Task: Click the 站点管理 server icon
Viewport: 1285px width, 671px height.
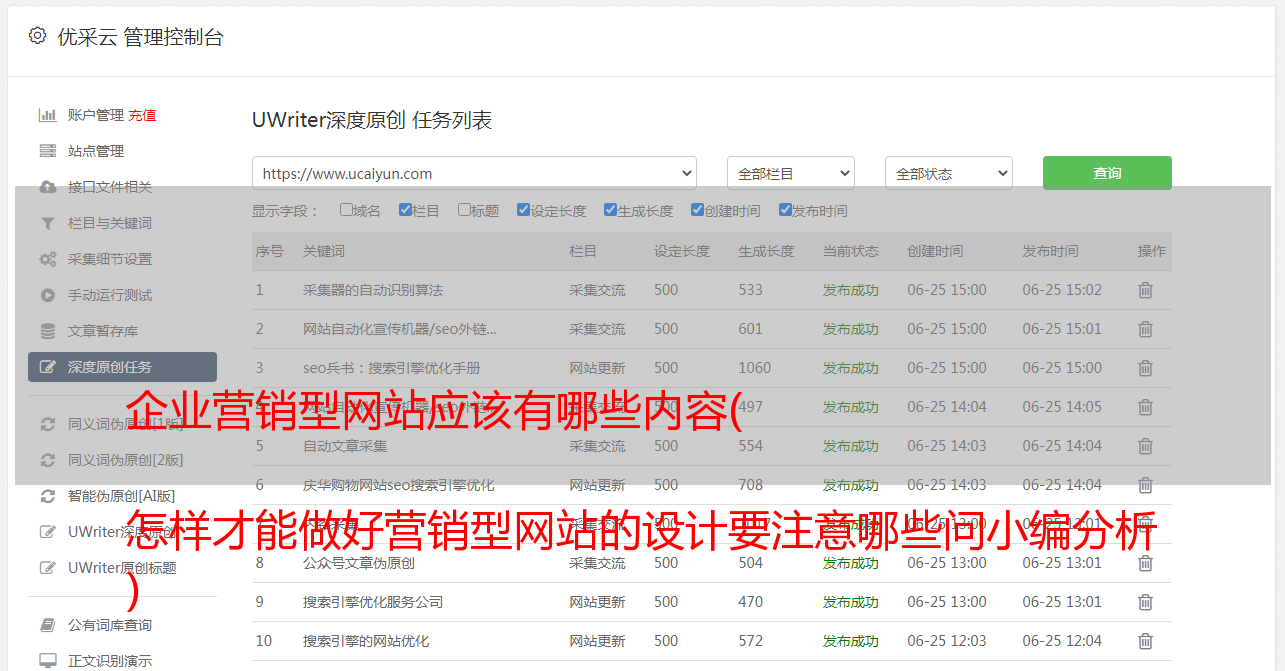Action: point(47,151)
